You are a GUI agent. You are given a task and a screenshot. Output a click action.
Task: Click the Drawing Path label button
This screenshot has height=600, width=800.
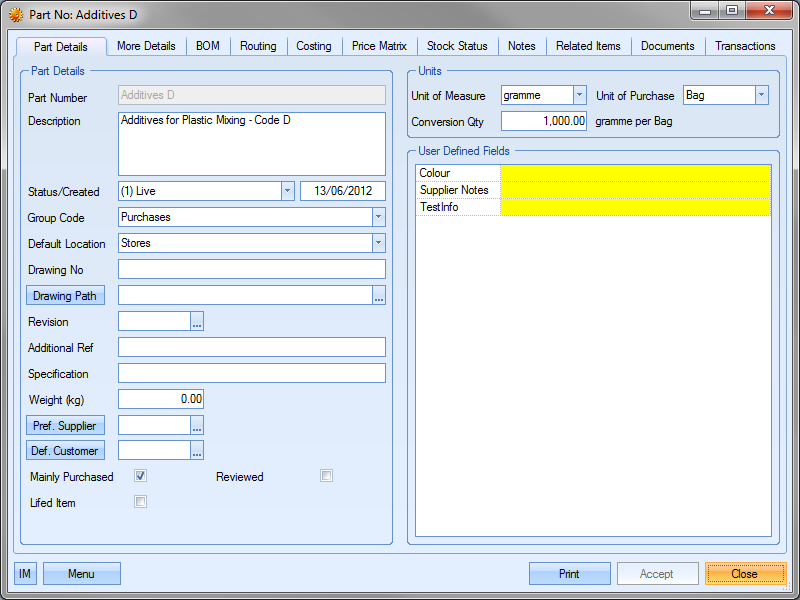[66, 296]
